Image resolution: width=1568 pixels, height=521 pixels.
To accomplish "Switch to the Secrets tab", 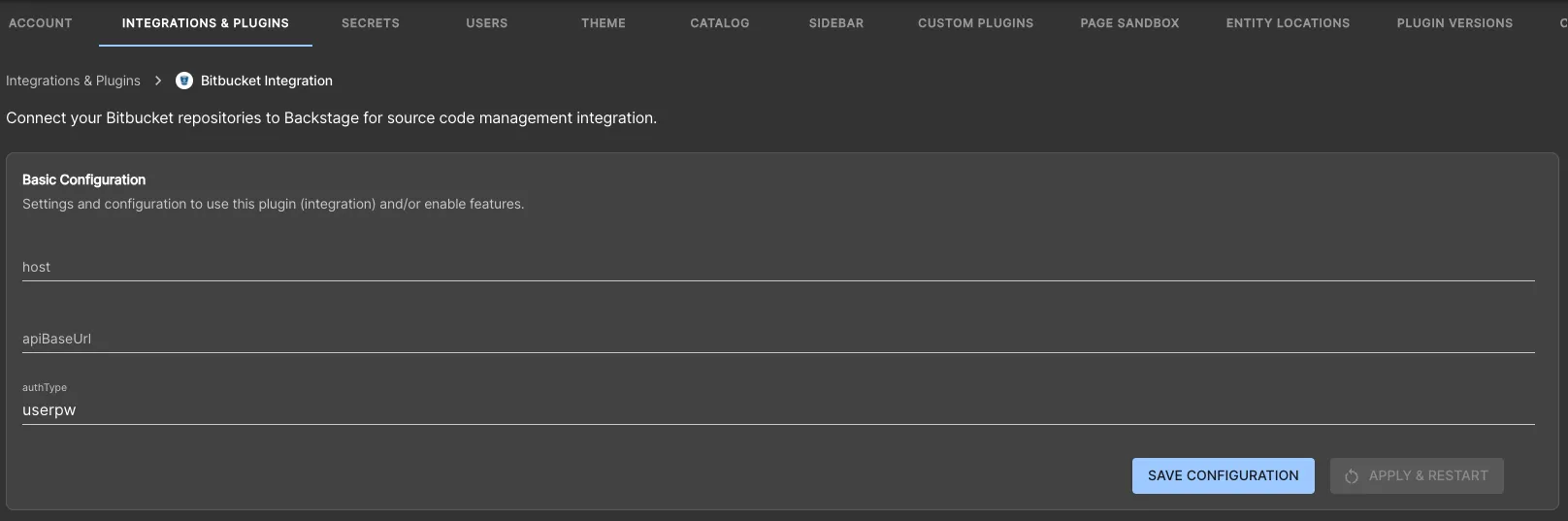I will [371, 22].
